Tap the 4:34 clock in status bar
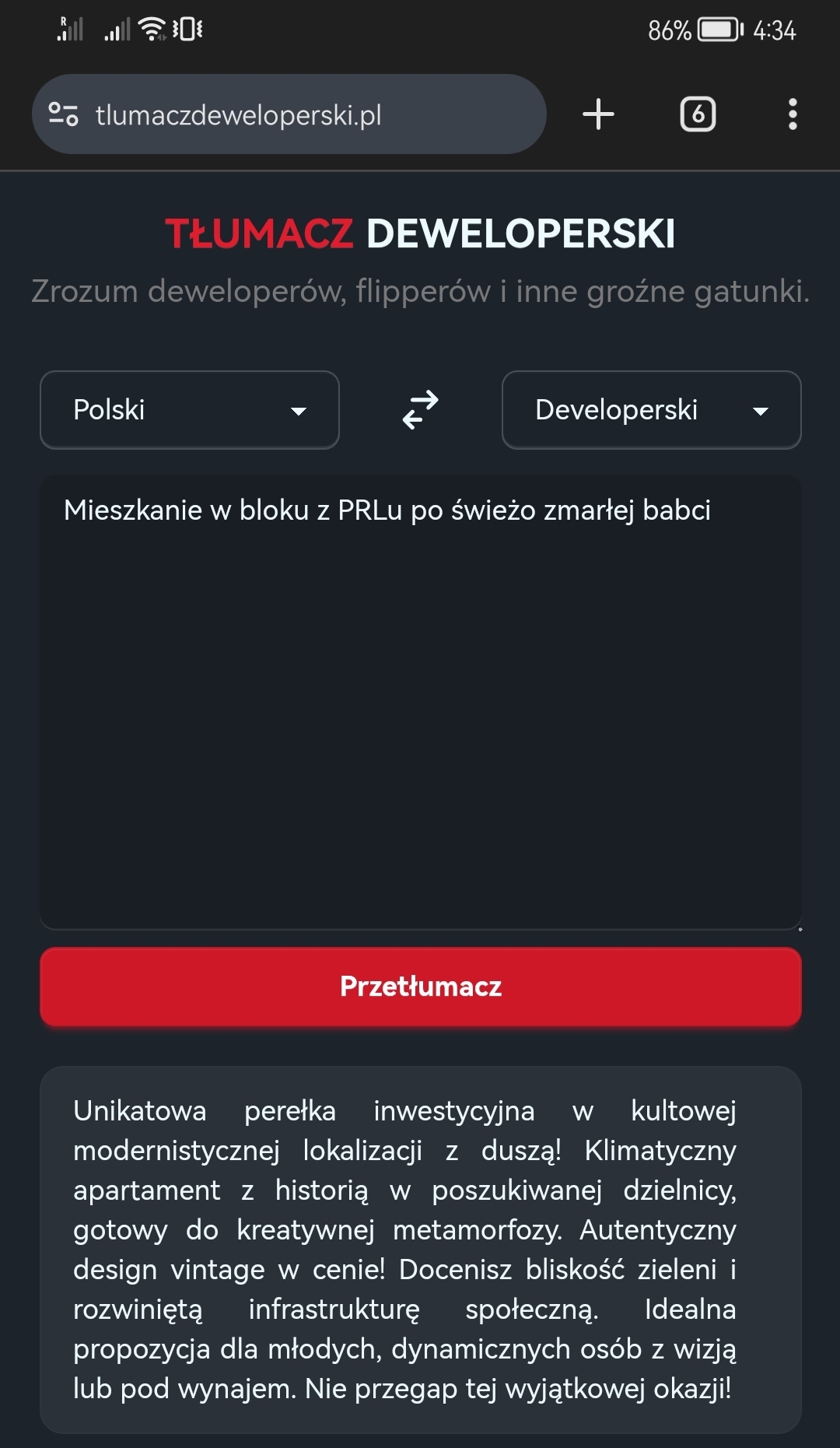840x1448 pixels. point(774,30)
